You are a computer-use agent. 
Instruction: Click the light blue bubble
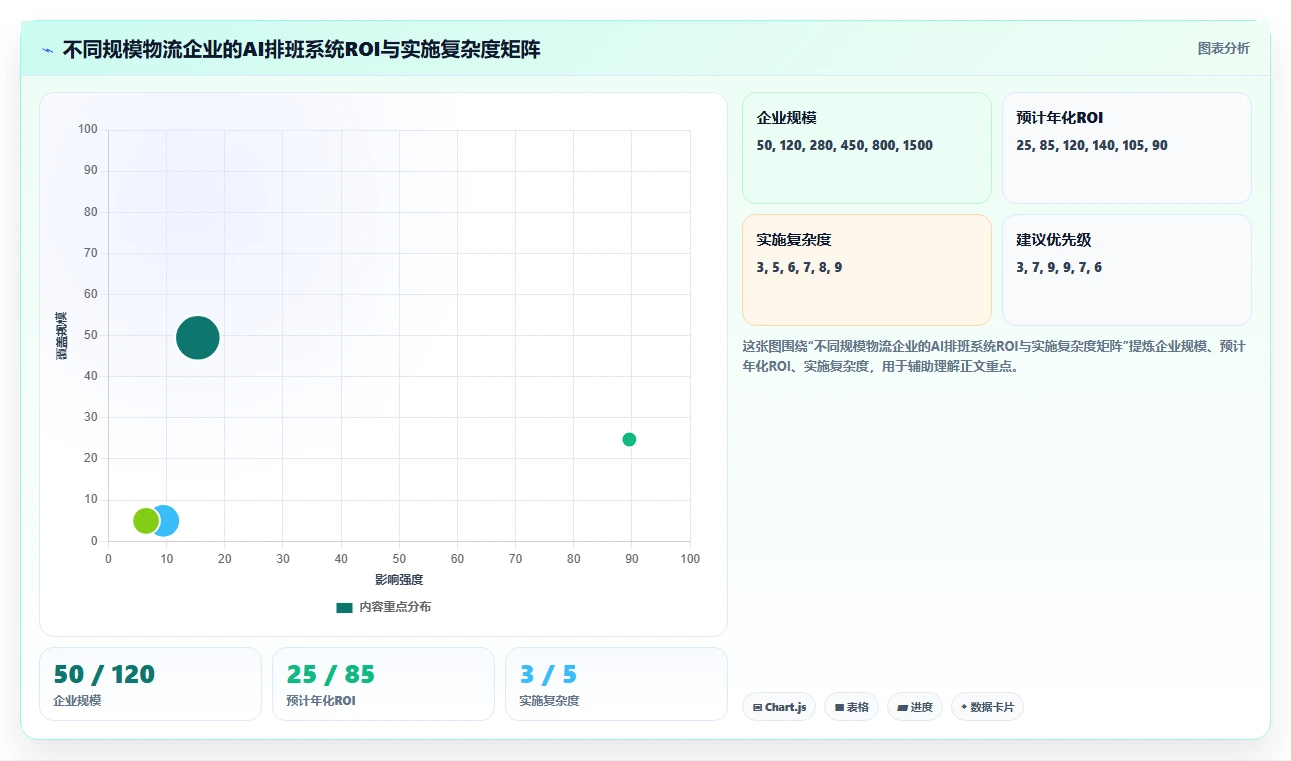[x=166, y=521]
